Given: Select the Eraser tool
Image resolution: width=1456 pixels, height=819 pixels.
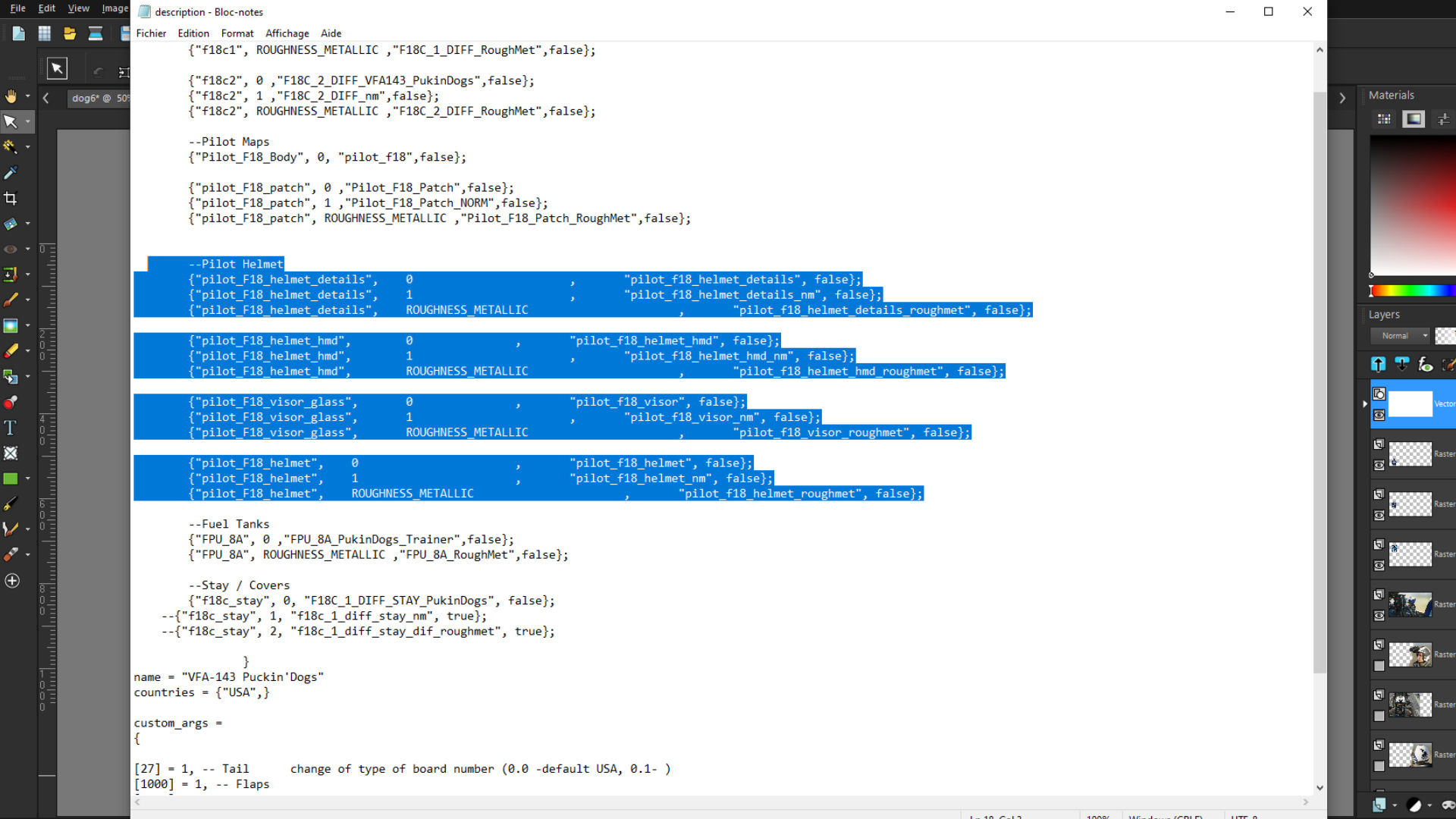Looking at the screenshot, I should [11, 351].
